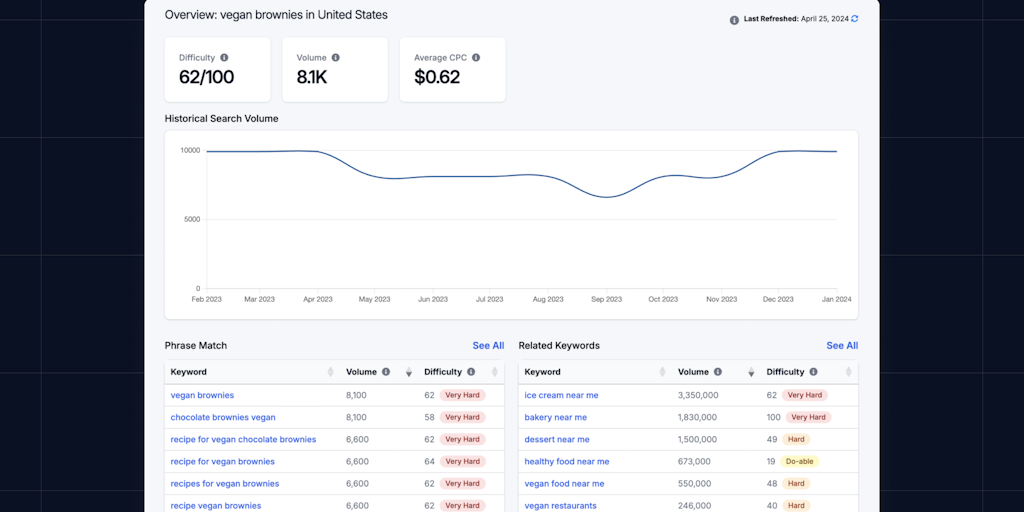Click the info icon before Last Refreshed
Viewport: 1024px width, 512px height.
click(x=734, y=19)
